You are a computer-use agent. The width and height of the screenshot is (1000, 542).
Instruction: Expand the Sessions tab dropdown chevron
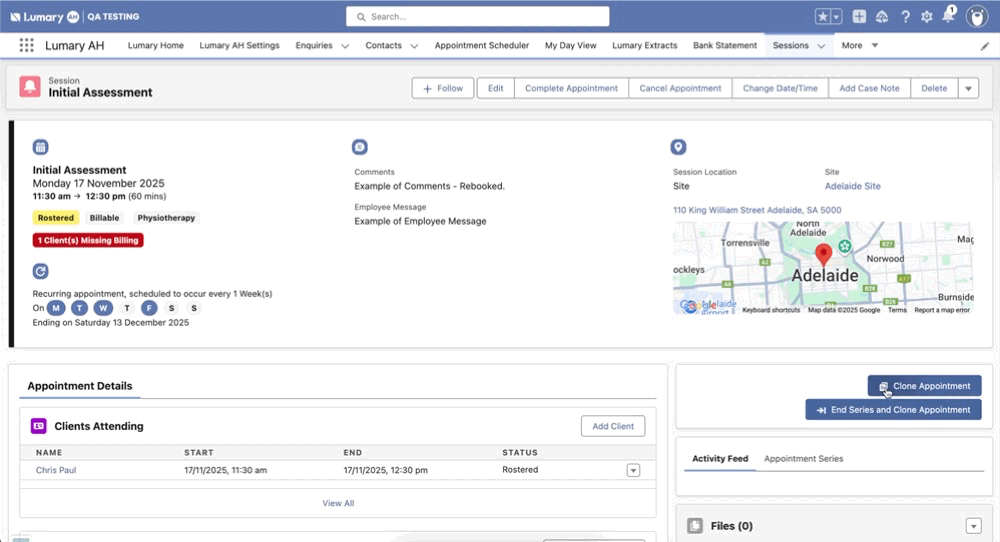pos(821,46)
